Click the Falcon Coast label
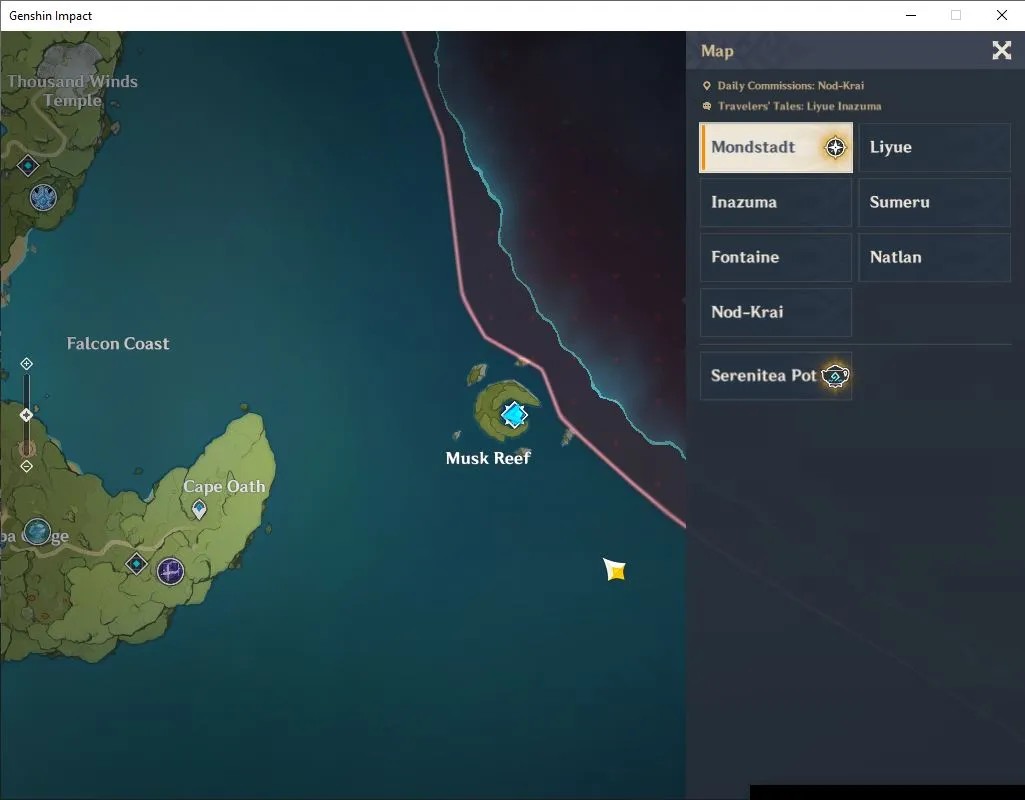 [x=118, y=344]
